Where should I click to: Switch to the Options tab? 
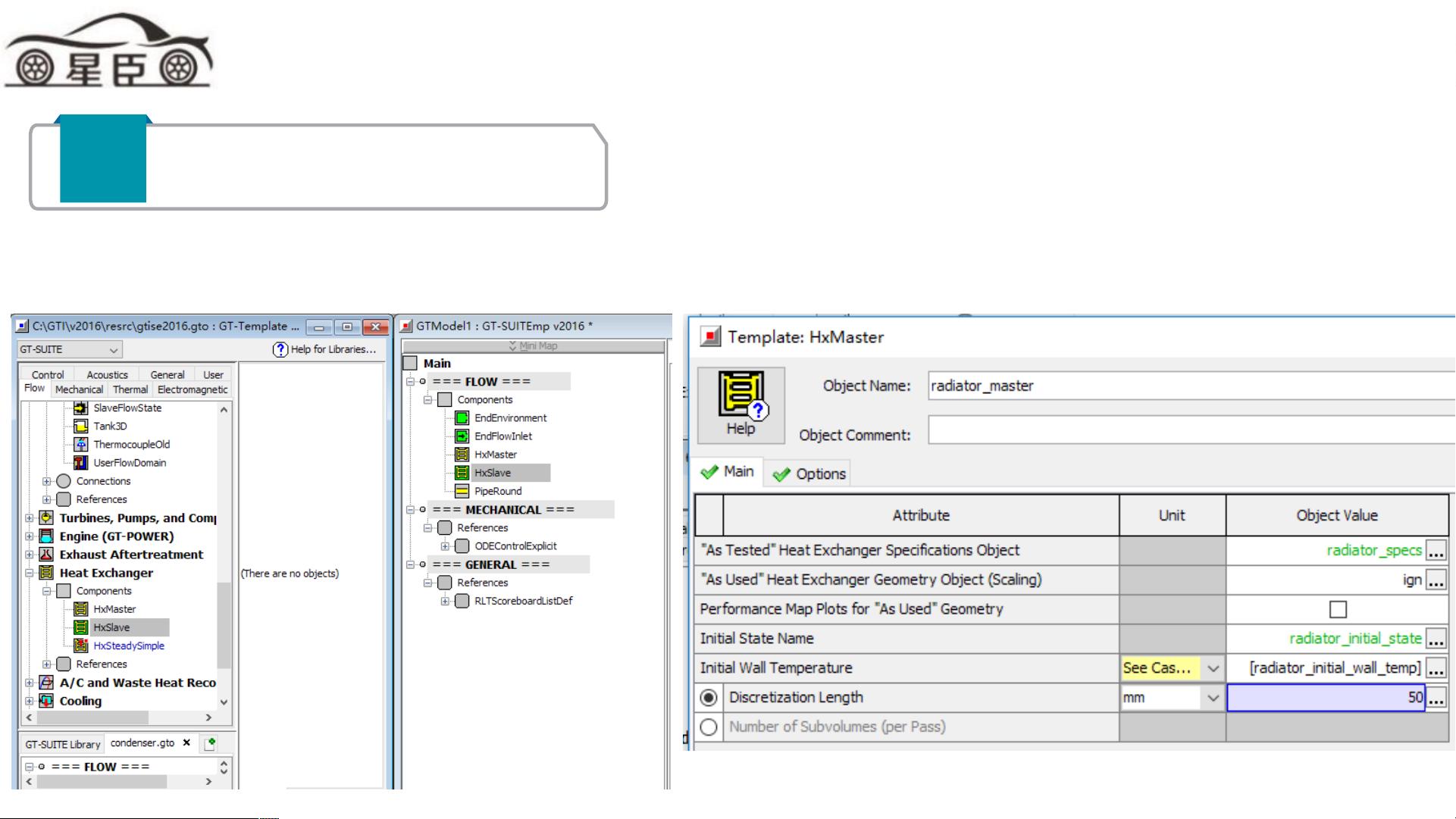(809, 474)
